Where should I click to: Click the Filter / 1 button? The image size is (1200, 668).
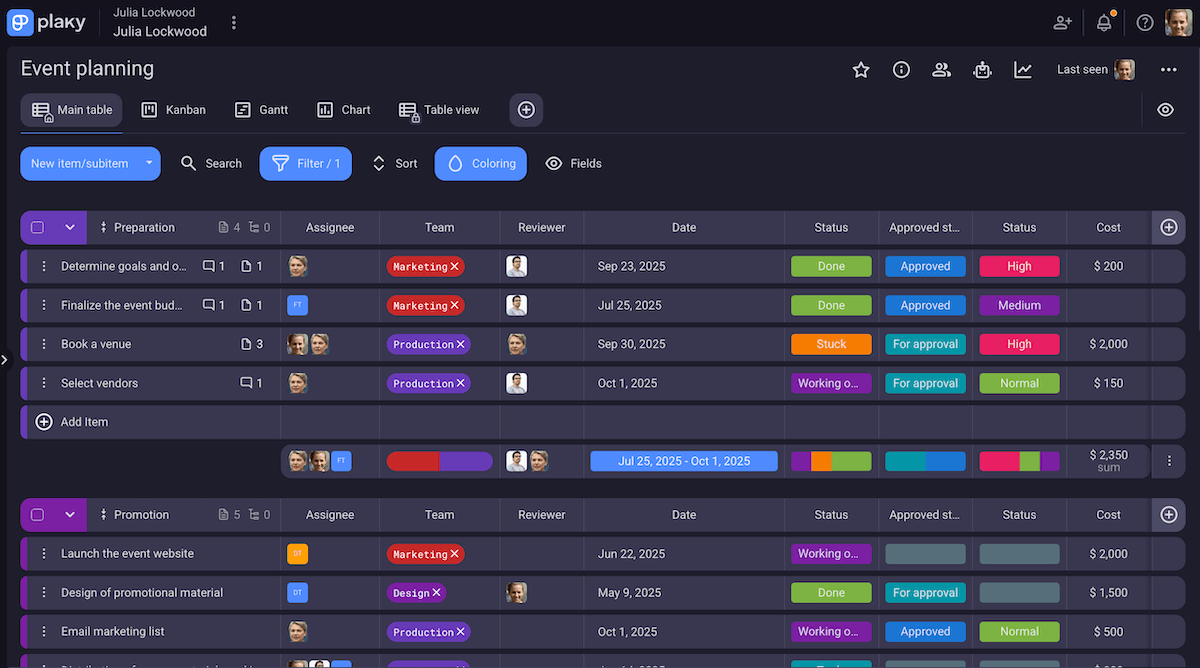point(306,164)
